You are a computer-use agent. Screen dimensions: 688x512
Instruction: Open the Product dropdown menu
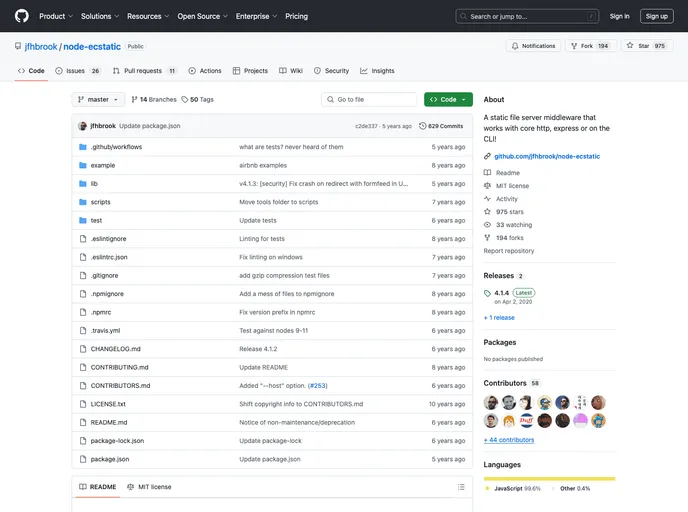click(x=56, y=16)
